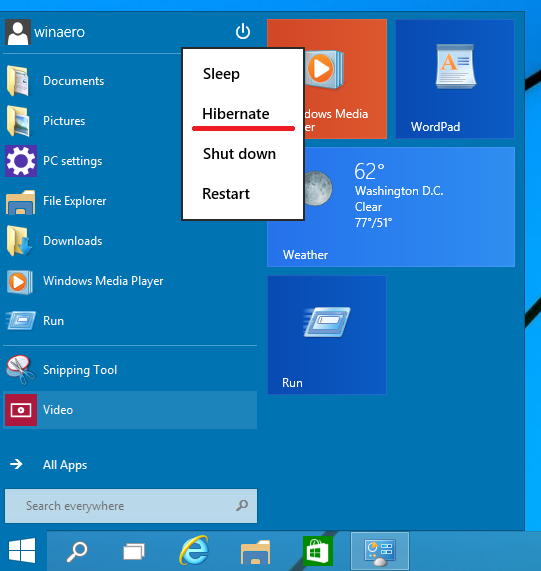This screenshot has height=571, width=541.
Task: Click the Pictures label
Action: pyautogui.click(x=64, y=121)
